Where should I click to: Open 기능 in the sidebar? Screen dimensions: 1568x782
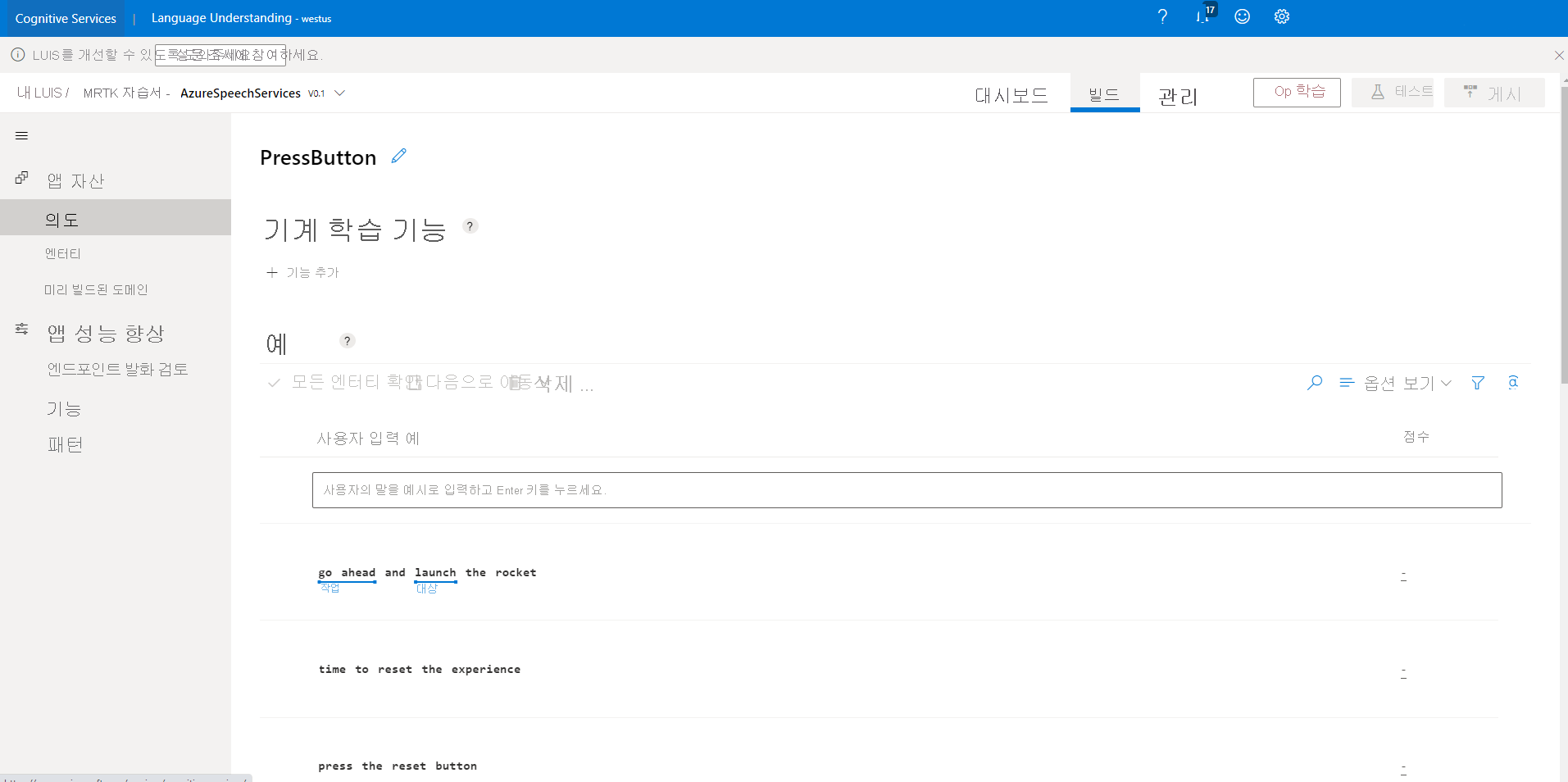click(x=64, y=408)
